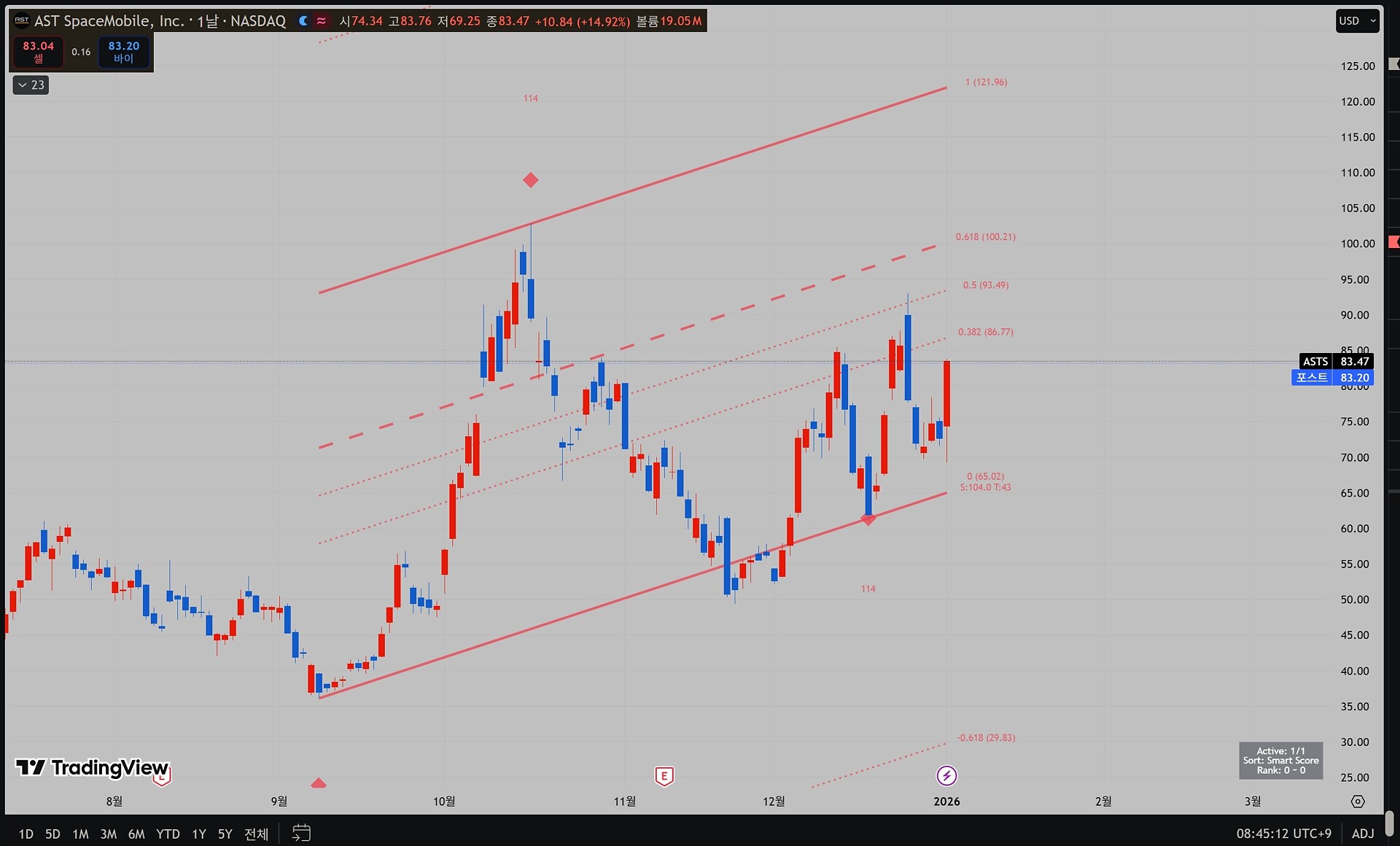Click the red 83.04 sell button
This screenshot has width=1400, height=846.
coord(39,51)
